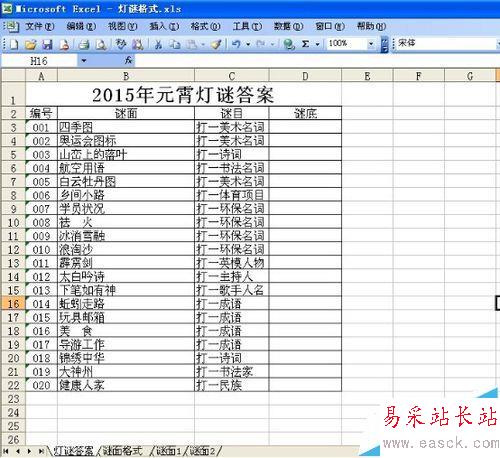Select cell containing 奥运会图标
500x458 pixels.
point(126,141)
